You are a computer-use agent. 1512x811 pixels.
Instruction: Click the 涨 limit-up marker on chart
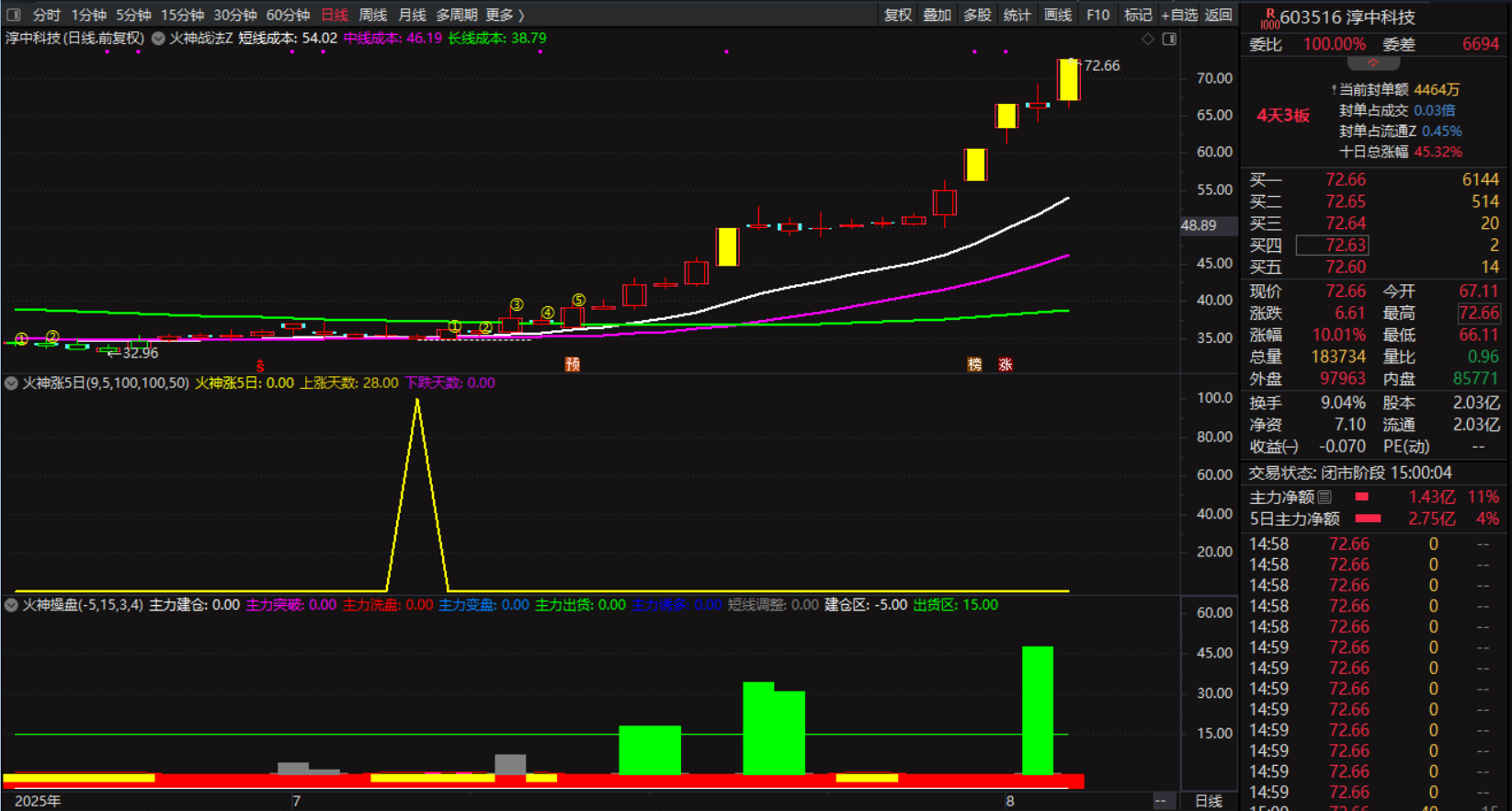(1005, 364)
